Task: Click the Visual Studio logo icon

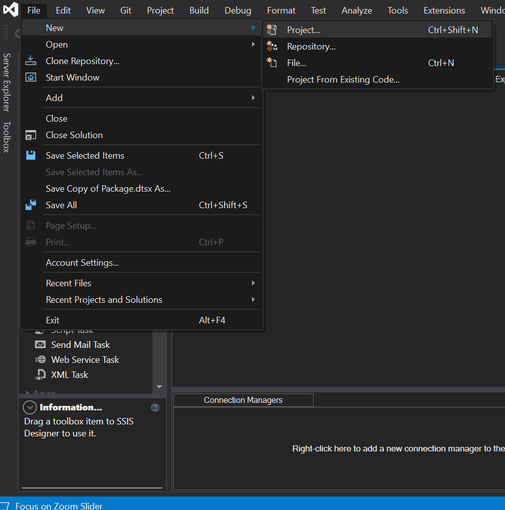Action: 10,10
